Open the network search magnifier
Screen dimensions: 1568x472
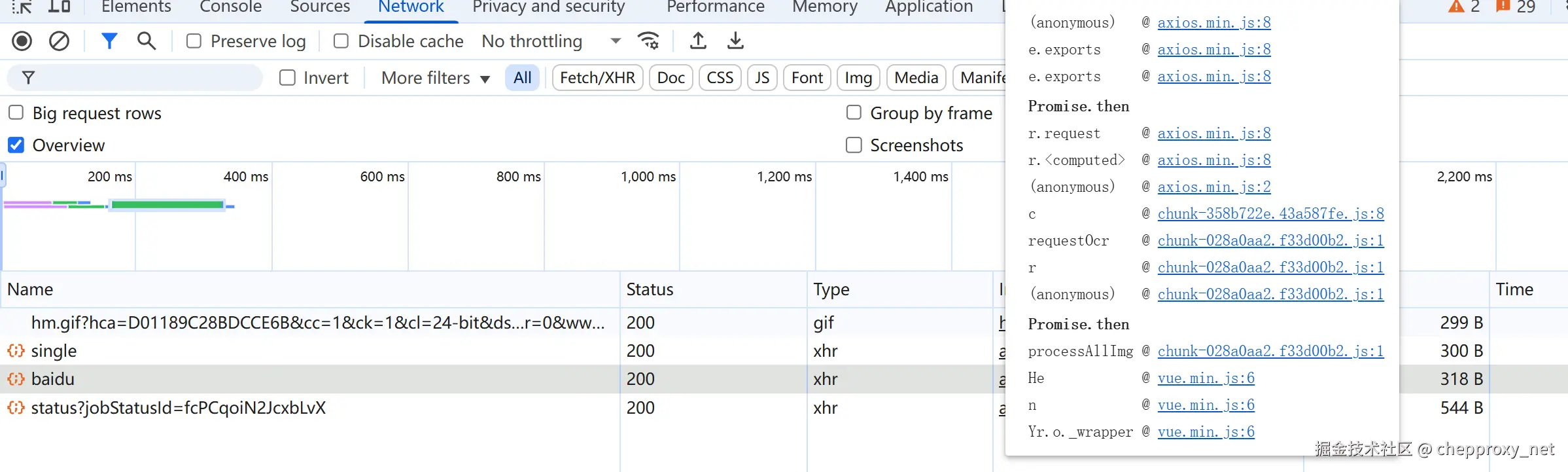pyautogui.click(x=147, y=41)
